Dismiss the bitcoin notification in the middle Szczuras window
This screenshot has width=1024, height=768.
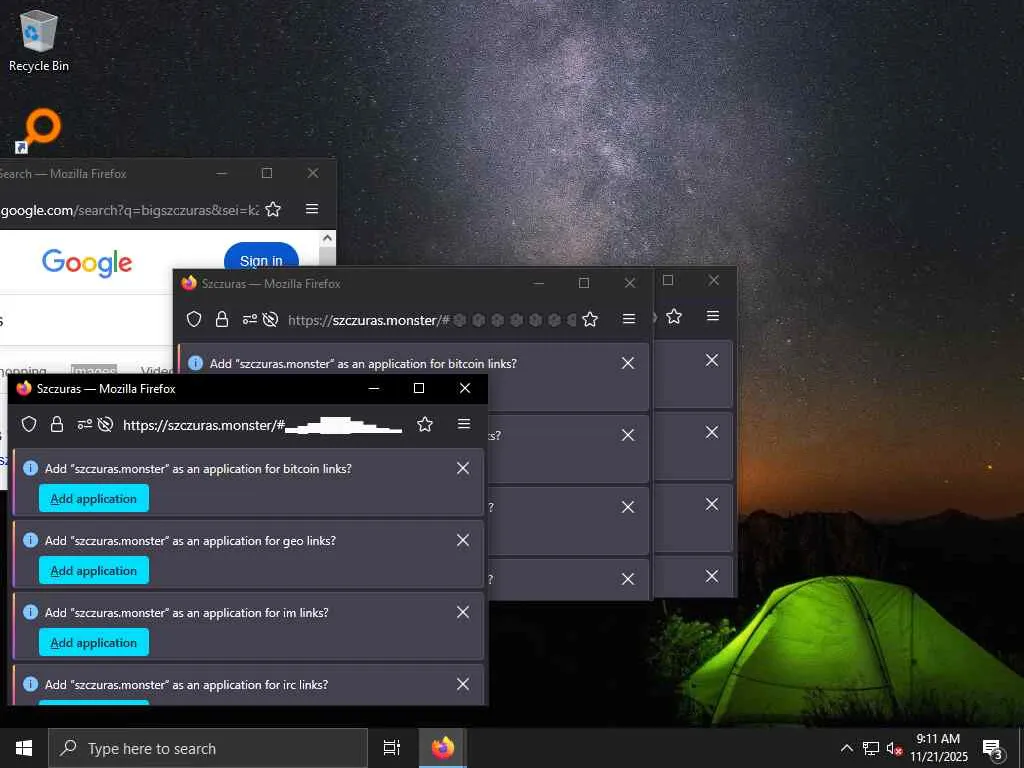628,363
